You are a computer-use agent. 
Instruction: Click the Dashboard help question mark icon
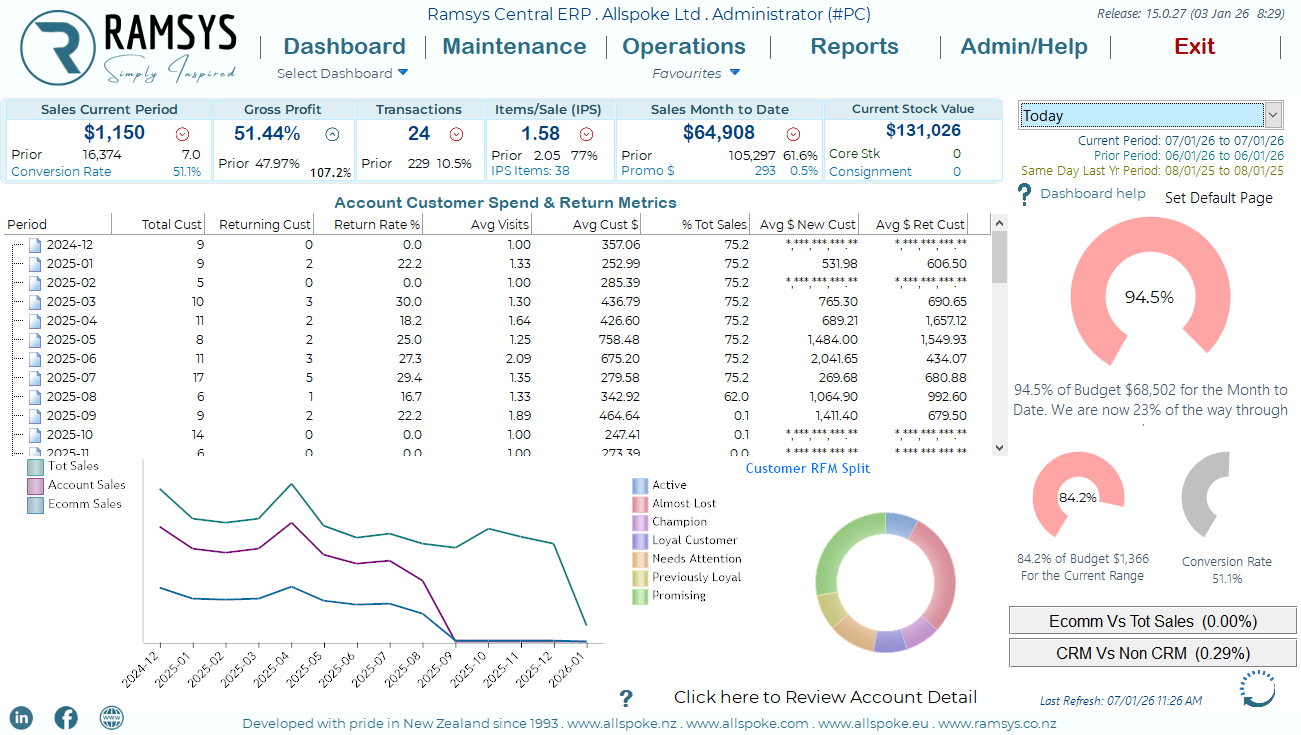[1024, 195]
